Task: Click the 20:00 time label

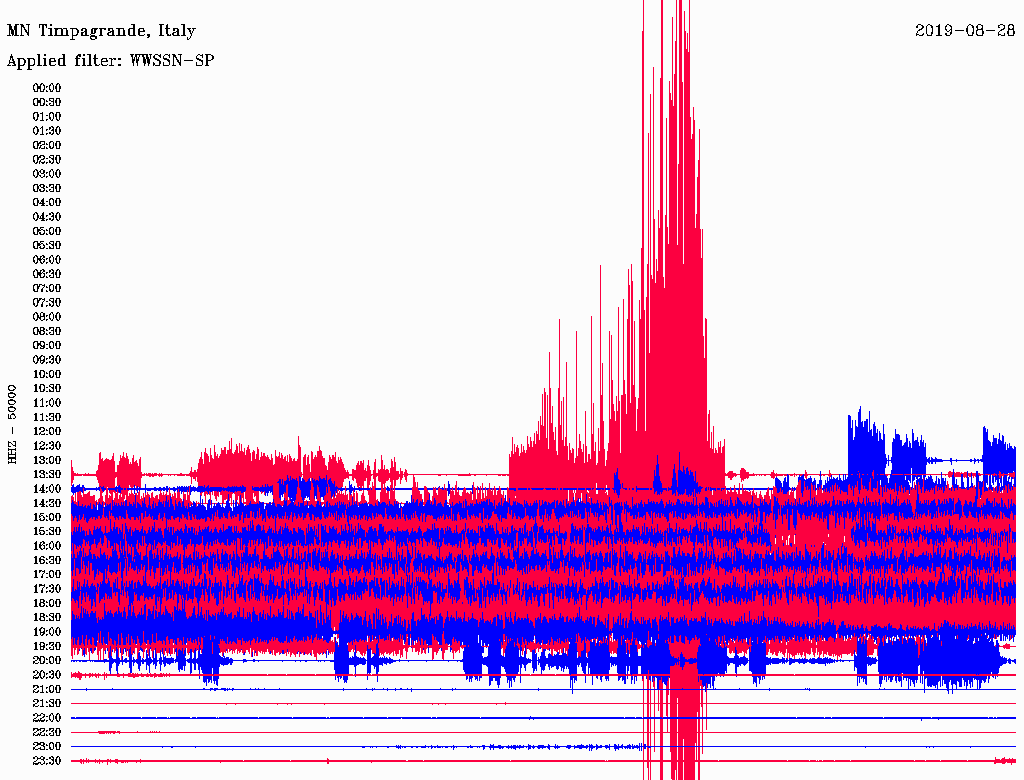Action: pos(47,661)
